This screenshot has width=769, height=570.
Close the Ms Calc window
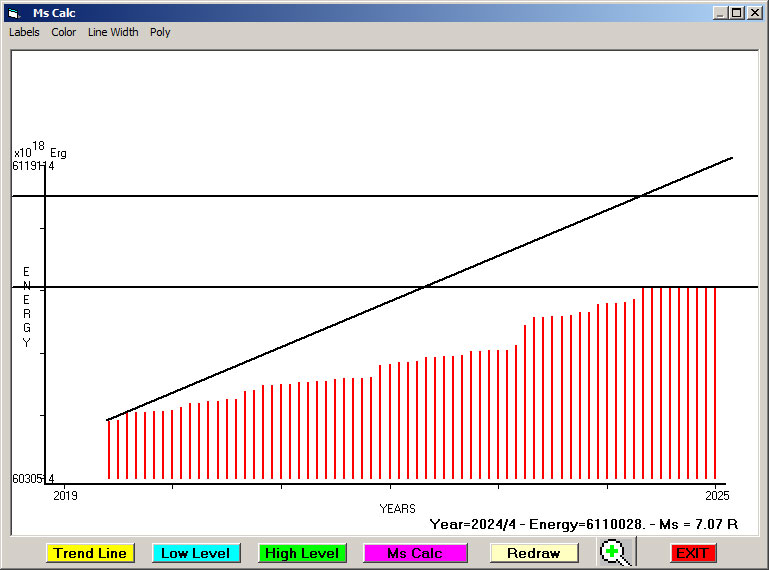754,13
